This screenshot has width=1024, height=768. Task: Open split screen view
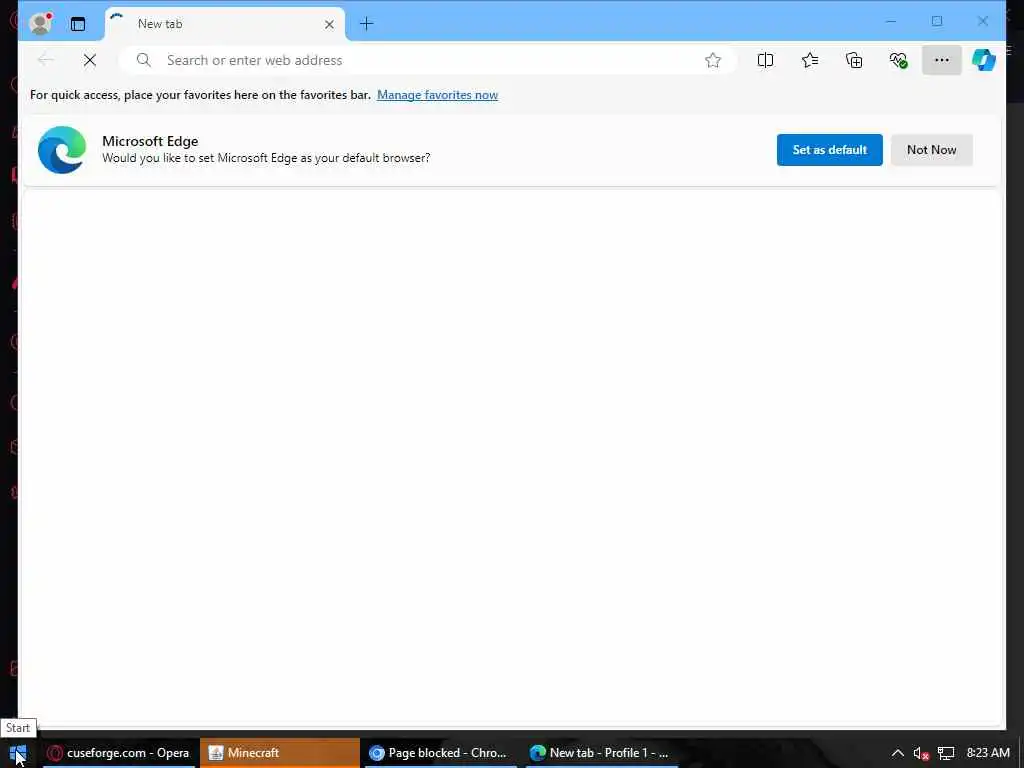(765, 60)
